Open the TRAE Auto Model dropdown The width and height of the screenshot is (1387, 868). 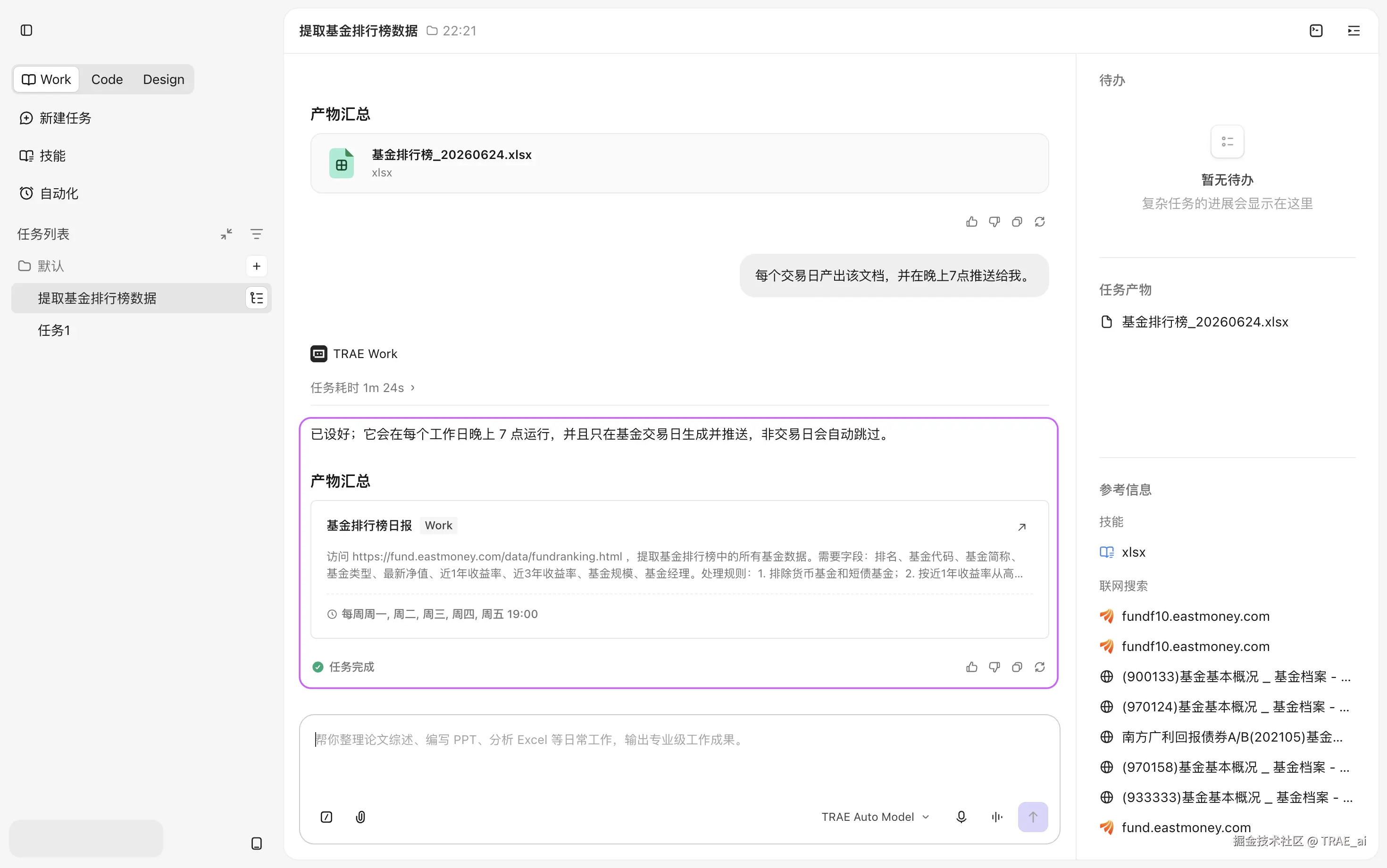[x=875, y=816]
